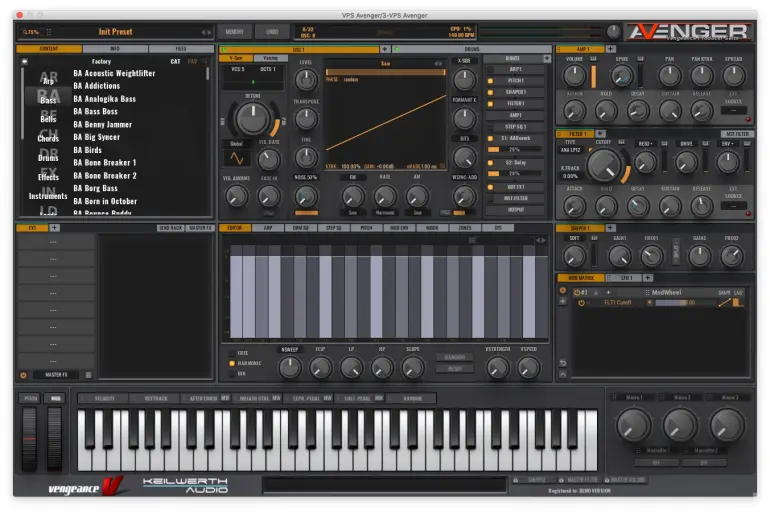The height and width of the screenshot is (512, 770).
Task: Open the MIXER editor tab
Action: click(x=432, y=228)
